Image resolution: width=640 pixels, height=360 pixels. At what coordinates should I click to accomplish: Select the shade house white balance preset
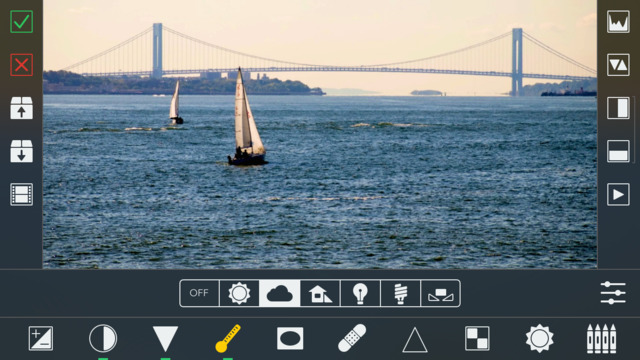tap(320, 293)
